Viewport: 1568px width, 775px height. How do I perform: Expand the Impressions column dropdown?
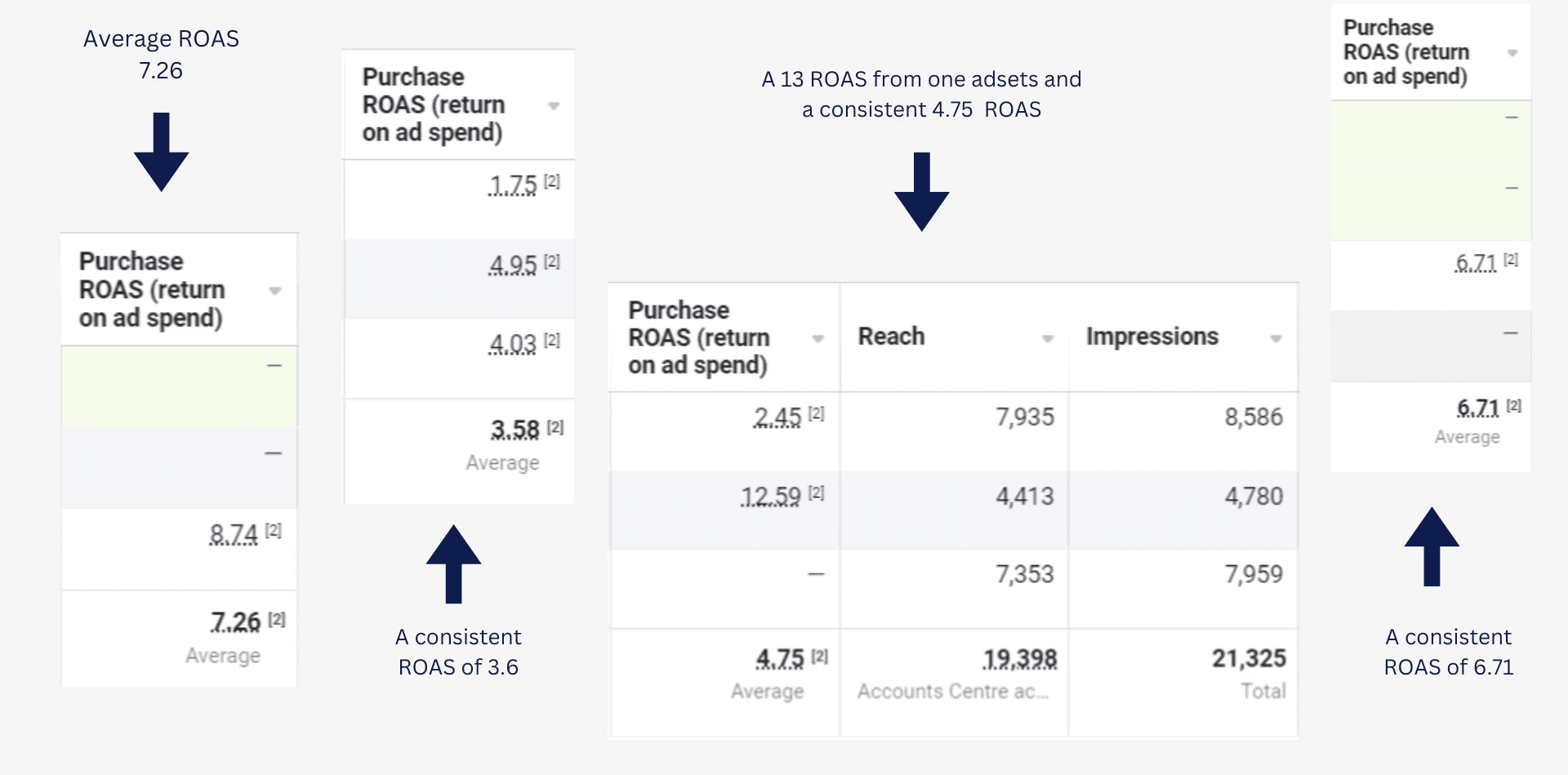1276,338
